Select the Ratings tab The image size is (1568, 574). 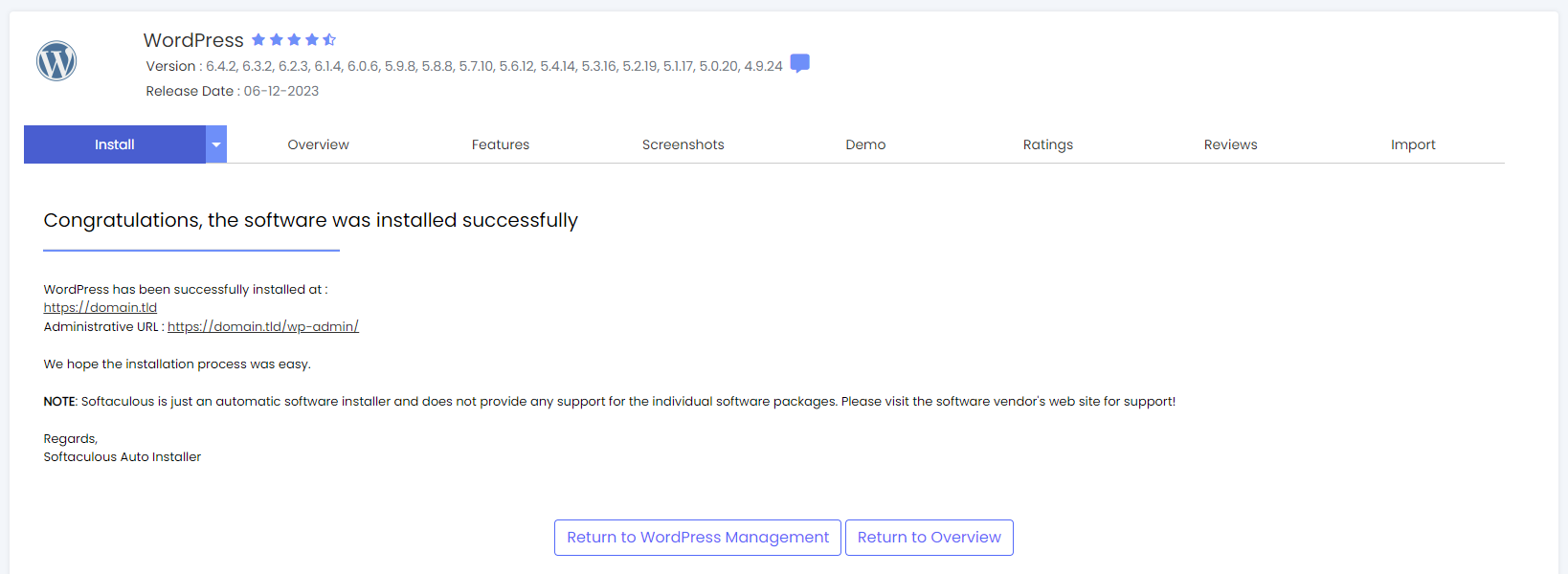pyautogui.click(x=1047, y=144)
